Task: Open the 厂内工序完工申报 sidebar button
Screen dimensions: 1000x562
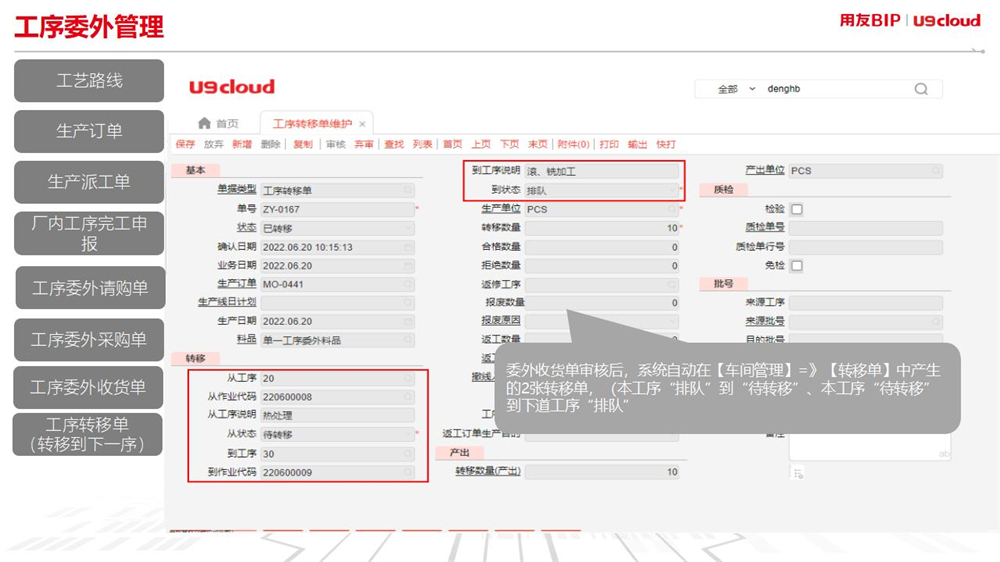Action: pos(89,233)
